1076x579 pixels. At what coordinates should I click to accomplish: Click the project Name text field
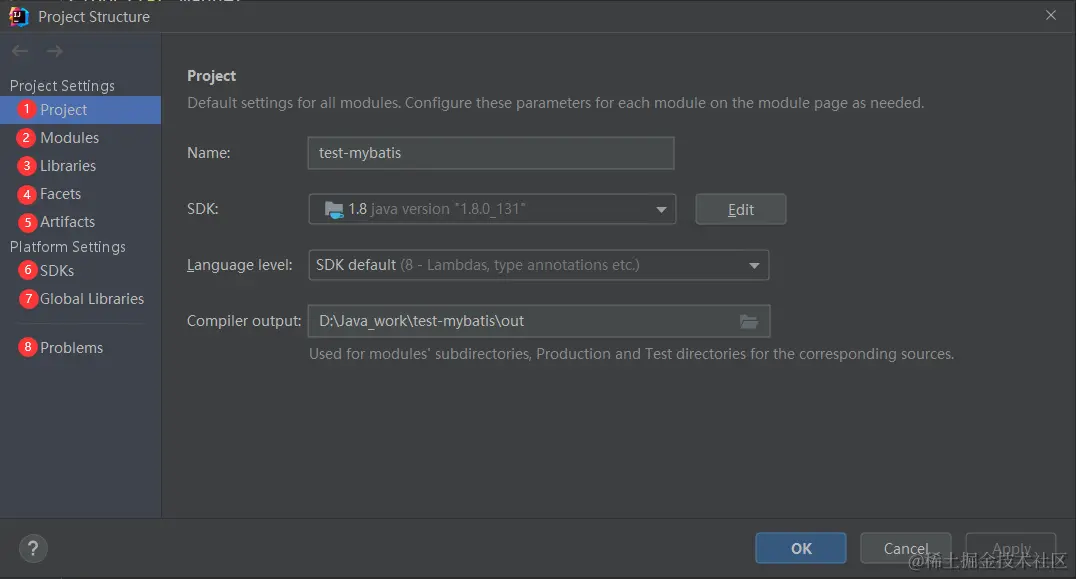[x=491, y=153]
